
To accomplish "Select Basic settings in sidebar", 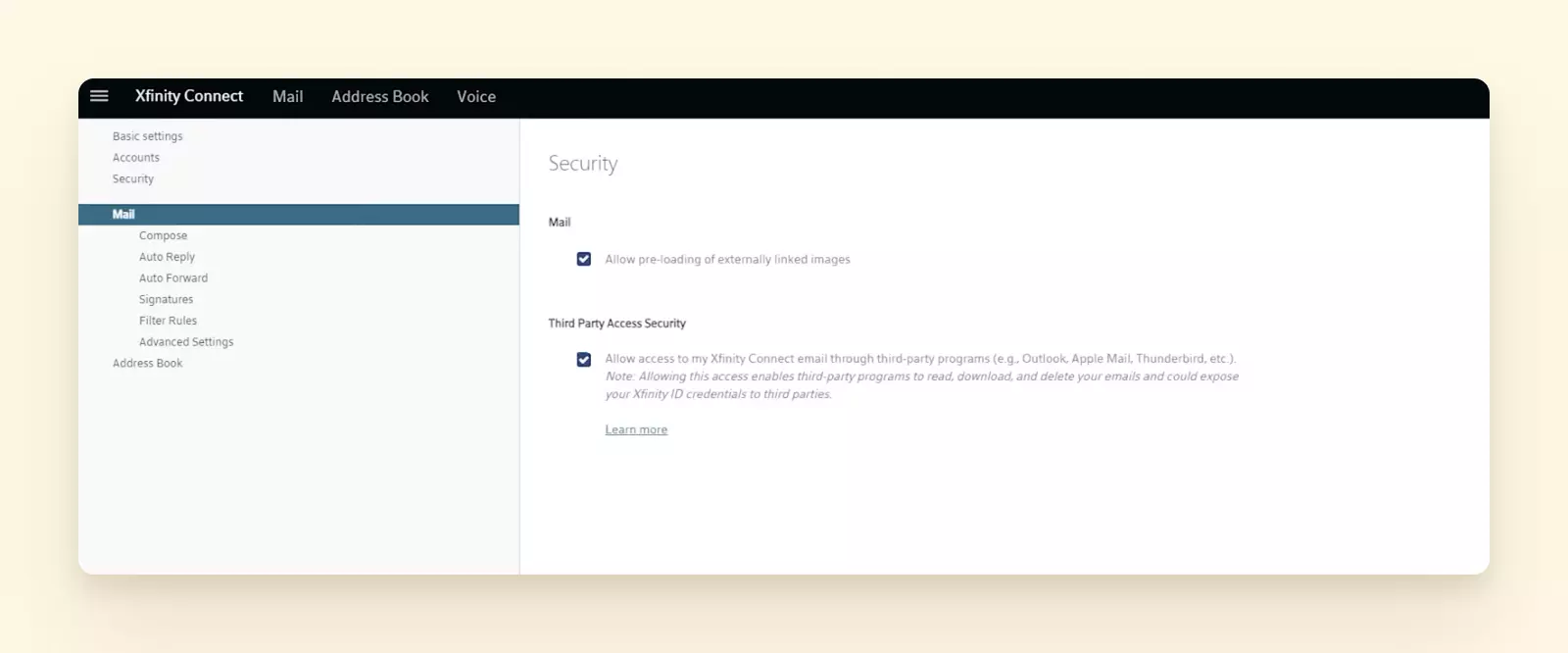I will tap(148, 136).
